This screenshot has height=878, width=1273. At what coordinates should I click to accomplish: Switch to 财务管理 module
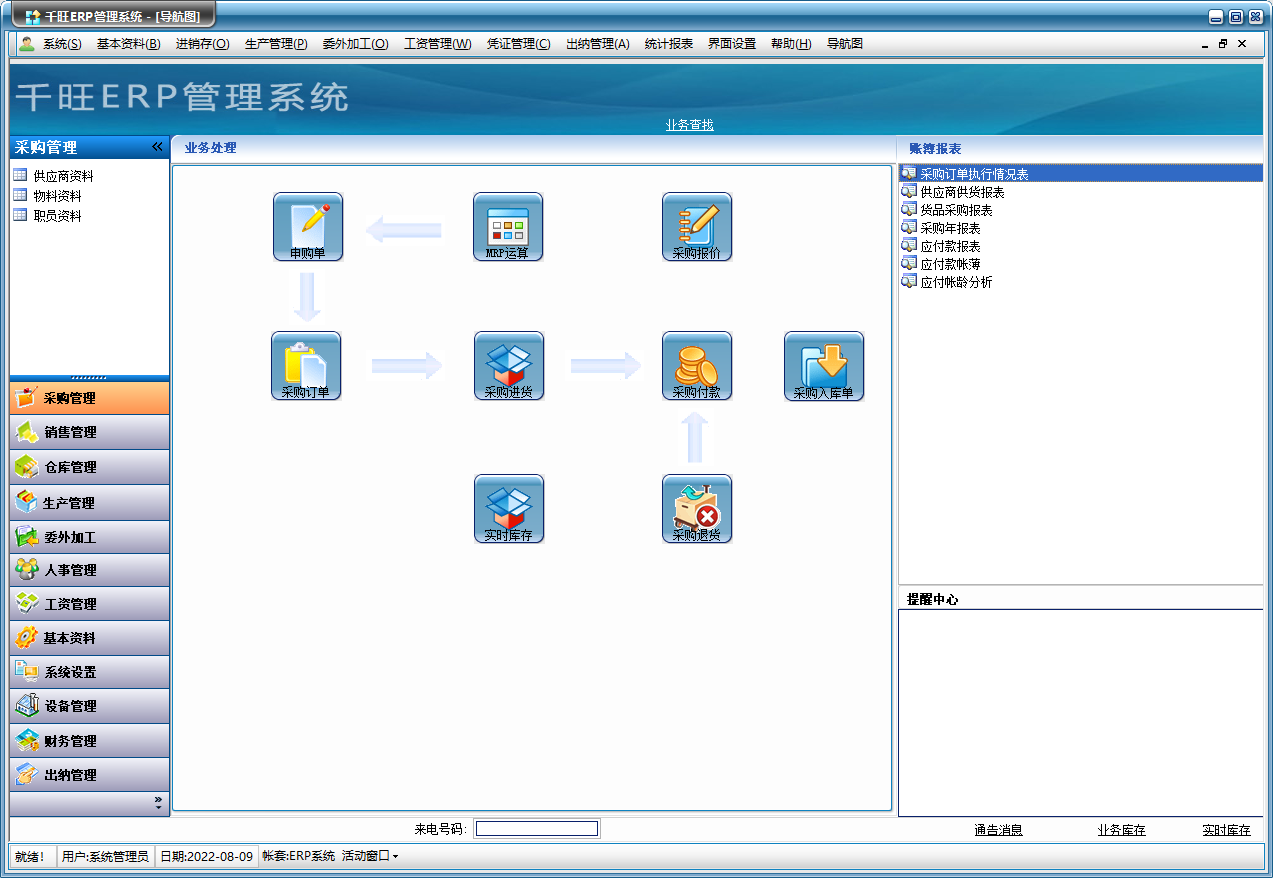point(89,741)
